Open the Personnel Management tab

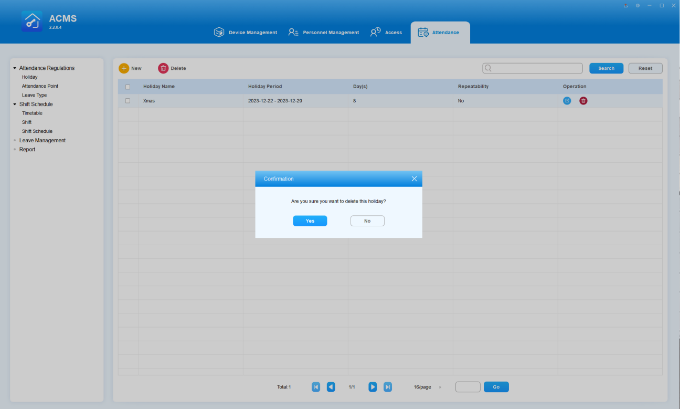pyautogui.click(x=323, y=32)
